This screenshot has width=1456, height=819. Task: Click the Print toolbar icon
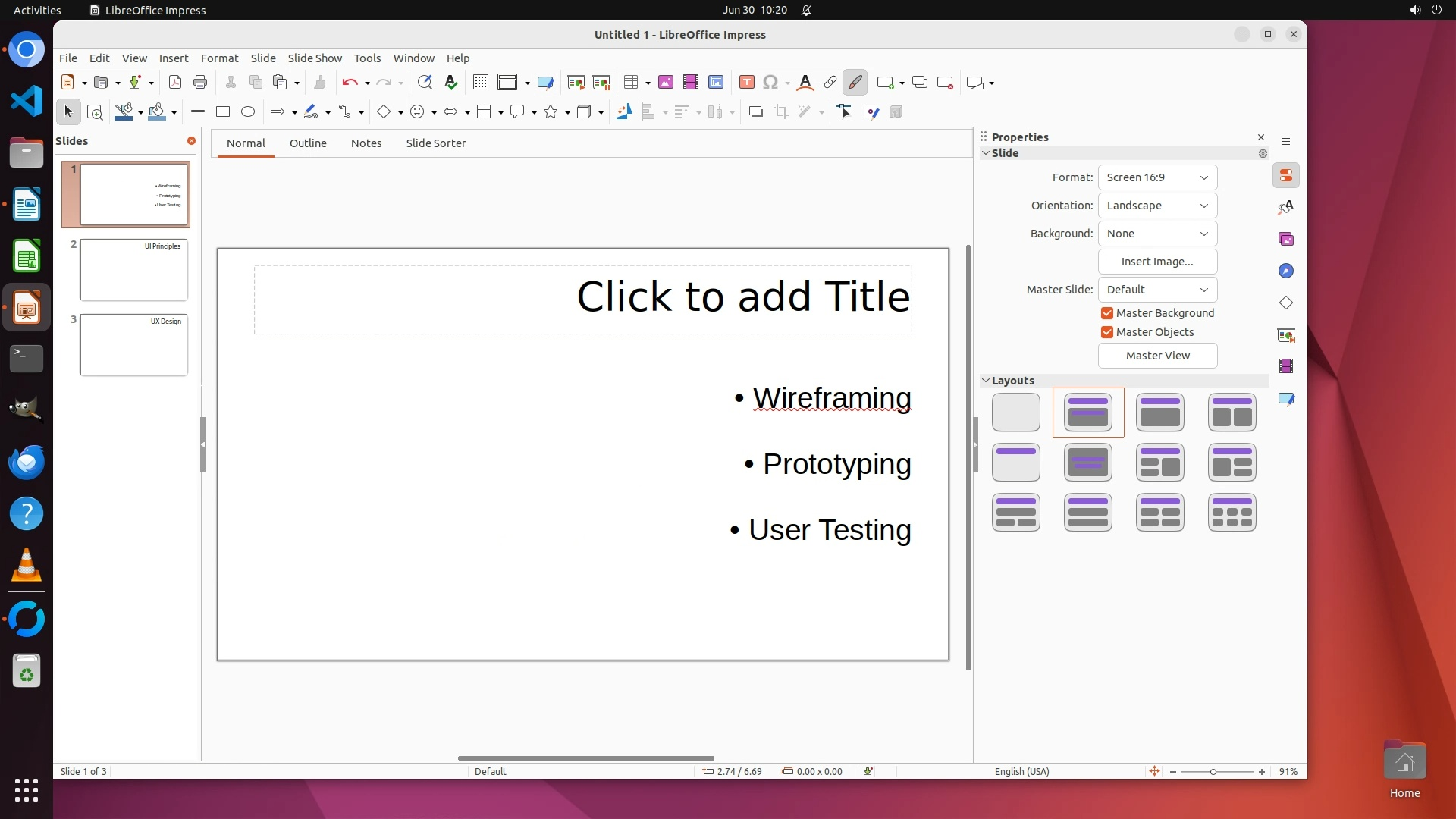pos(200,83)
